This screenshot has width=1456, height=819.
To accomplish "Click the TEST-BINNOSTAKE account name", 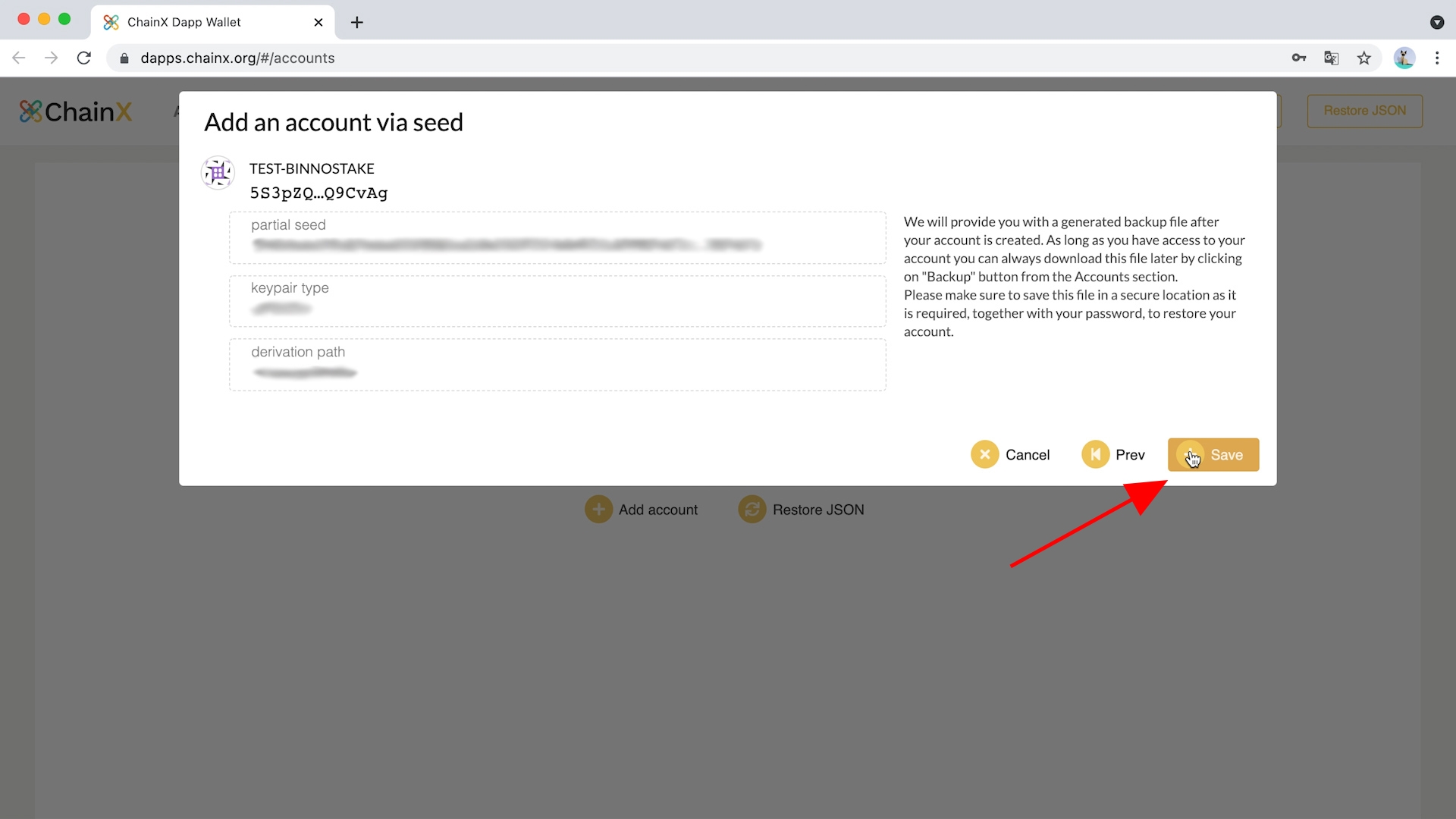I will pyautogui.click(x=312, y=168).
